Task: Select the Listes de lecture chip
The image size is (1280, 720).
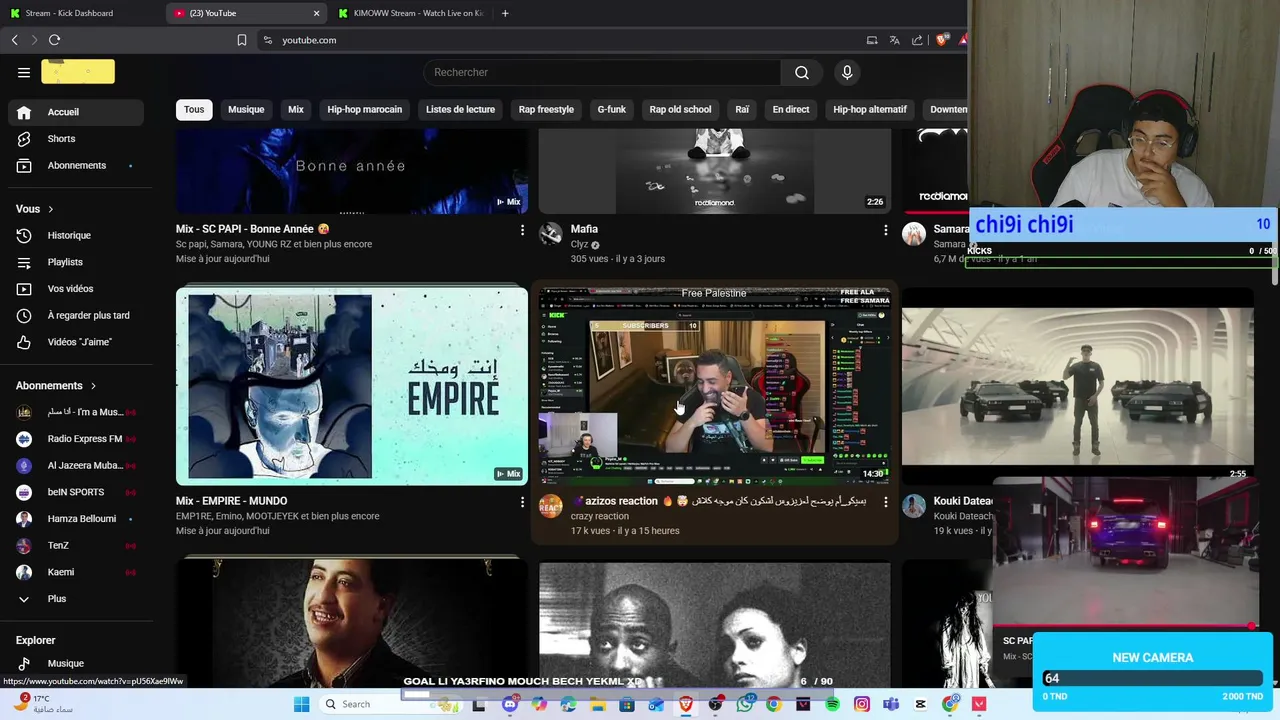Action: (x=460, y=109)
